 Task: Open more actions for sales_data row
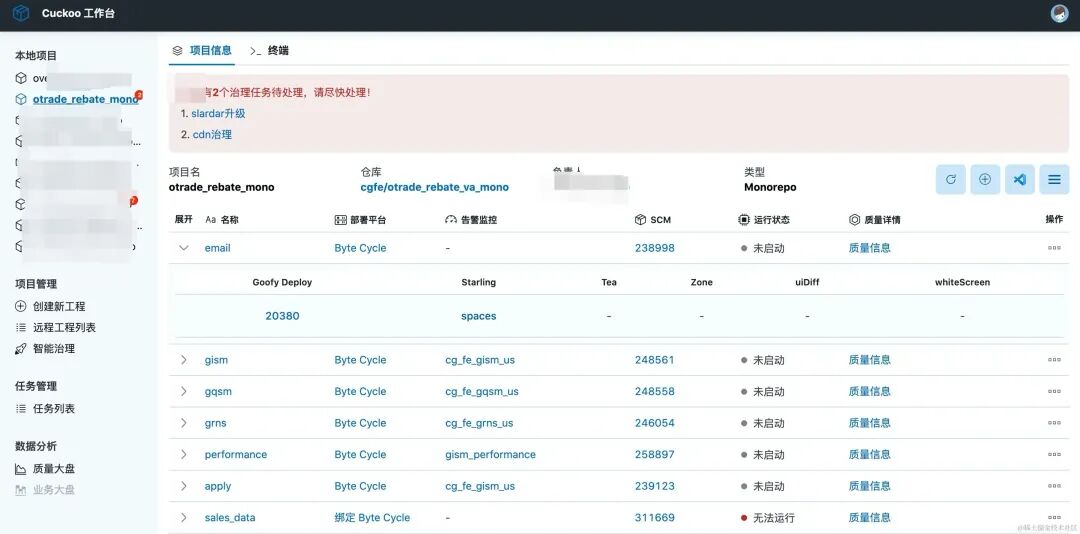[x=1054, y=517]
